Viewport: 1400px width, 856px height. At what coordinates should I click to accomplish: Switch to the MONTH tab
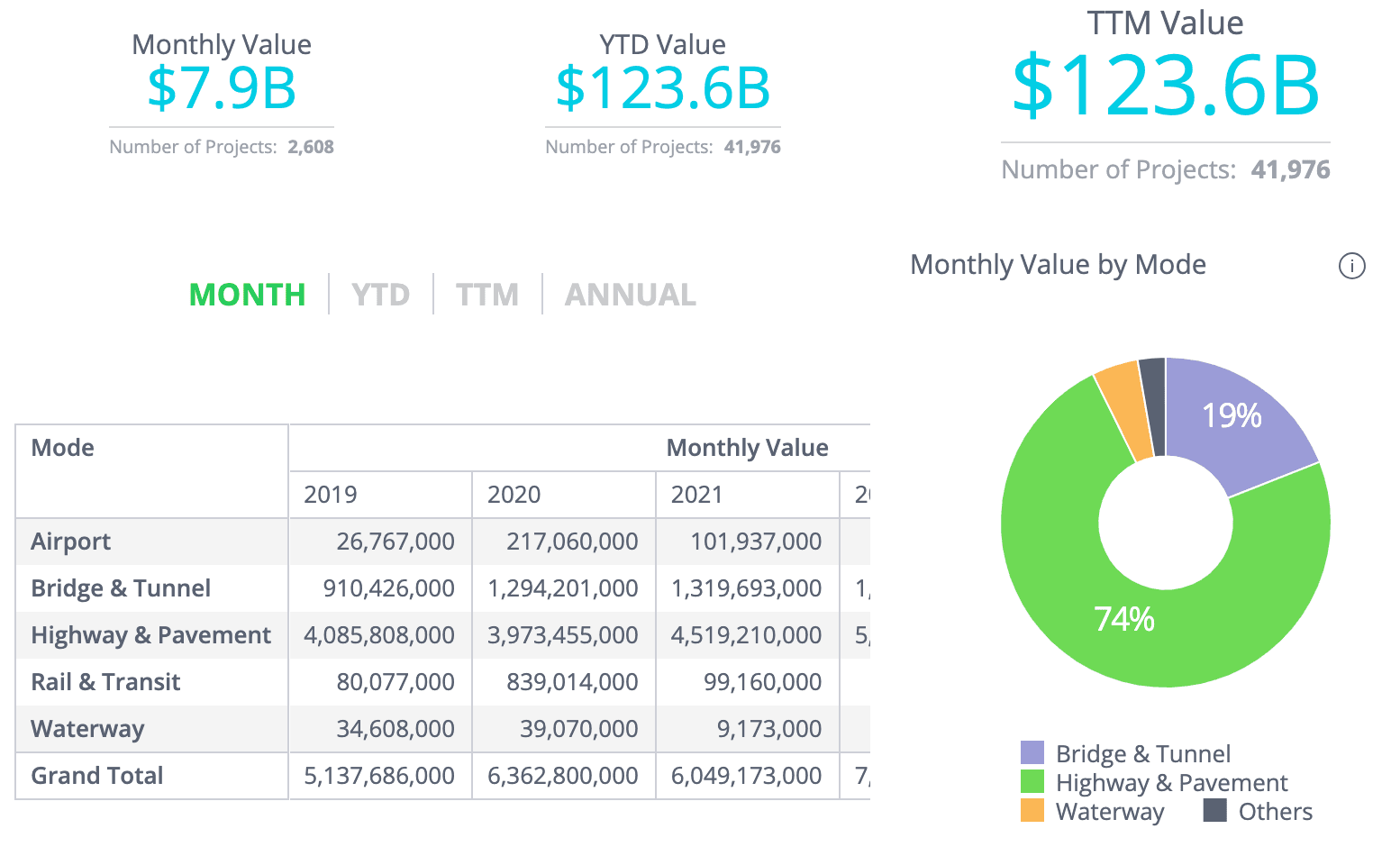click(x=248, y=295)
